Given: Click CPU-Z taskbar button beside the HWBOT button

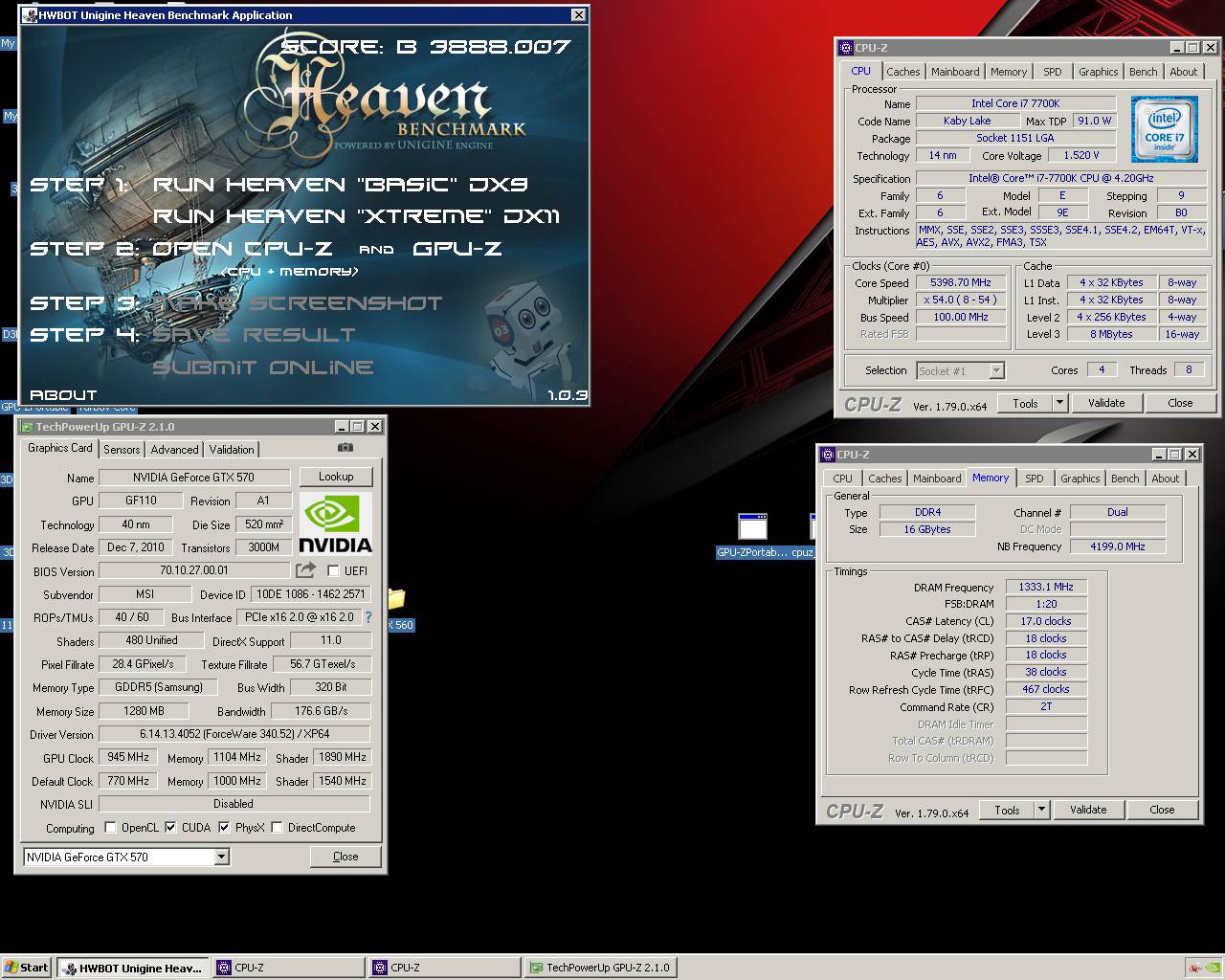Looking at the screenshot, I should [288, 968].
